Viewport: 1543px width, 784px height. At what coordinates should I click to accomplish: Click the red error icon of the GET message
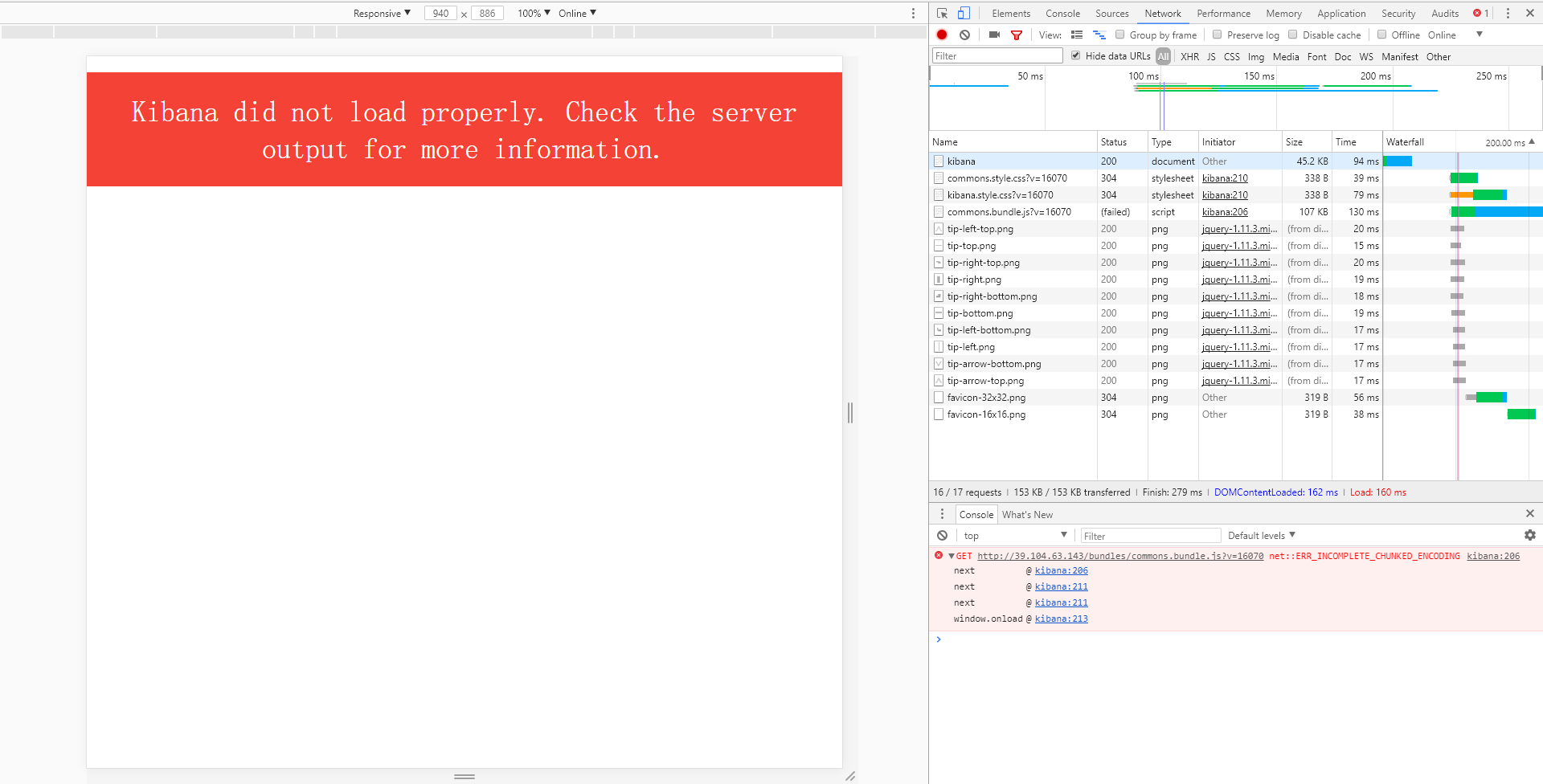coord(939,555)
